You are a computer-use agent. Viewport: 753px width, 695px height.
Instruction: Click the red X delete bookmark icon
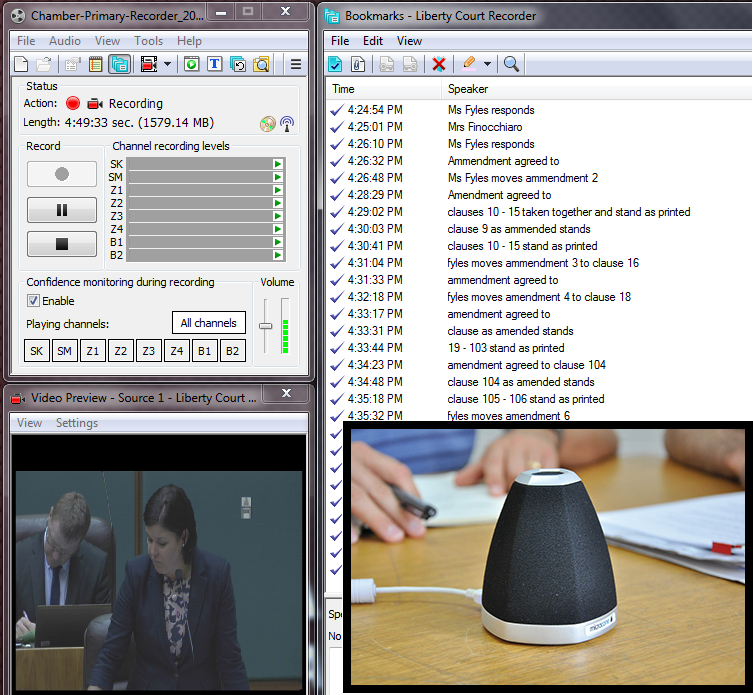pos(439,63)
